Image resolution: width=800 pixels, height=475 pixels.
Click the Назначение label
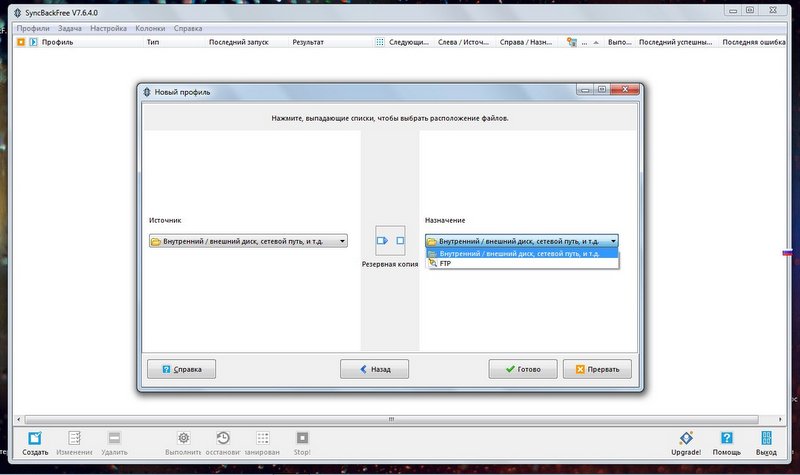click(x=445, y=220)
